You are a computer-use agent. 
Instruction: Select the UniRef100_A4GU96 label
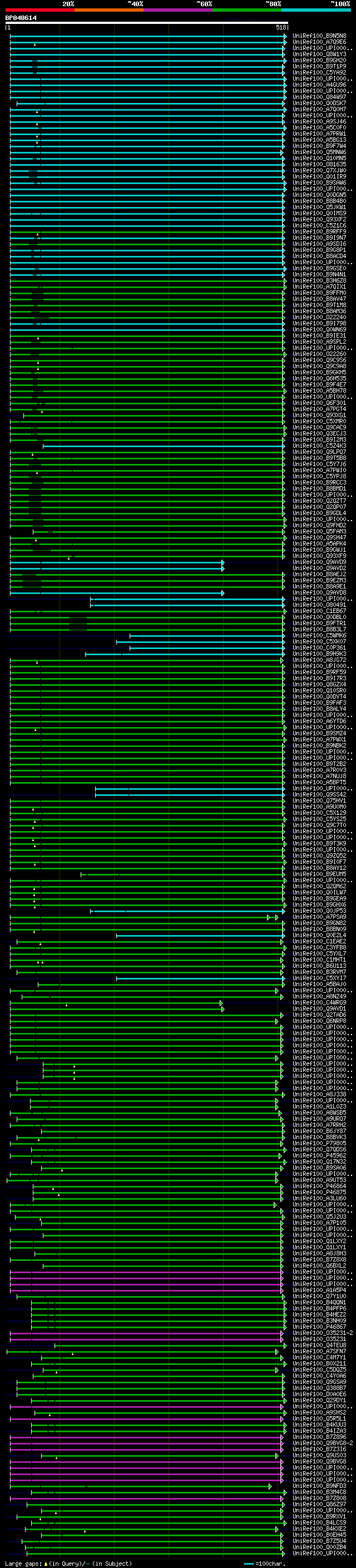(x=319, y=85)
